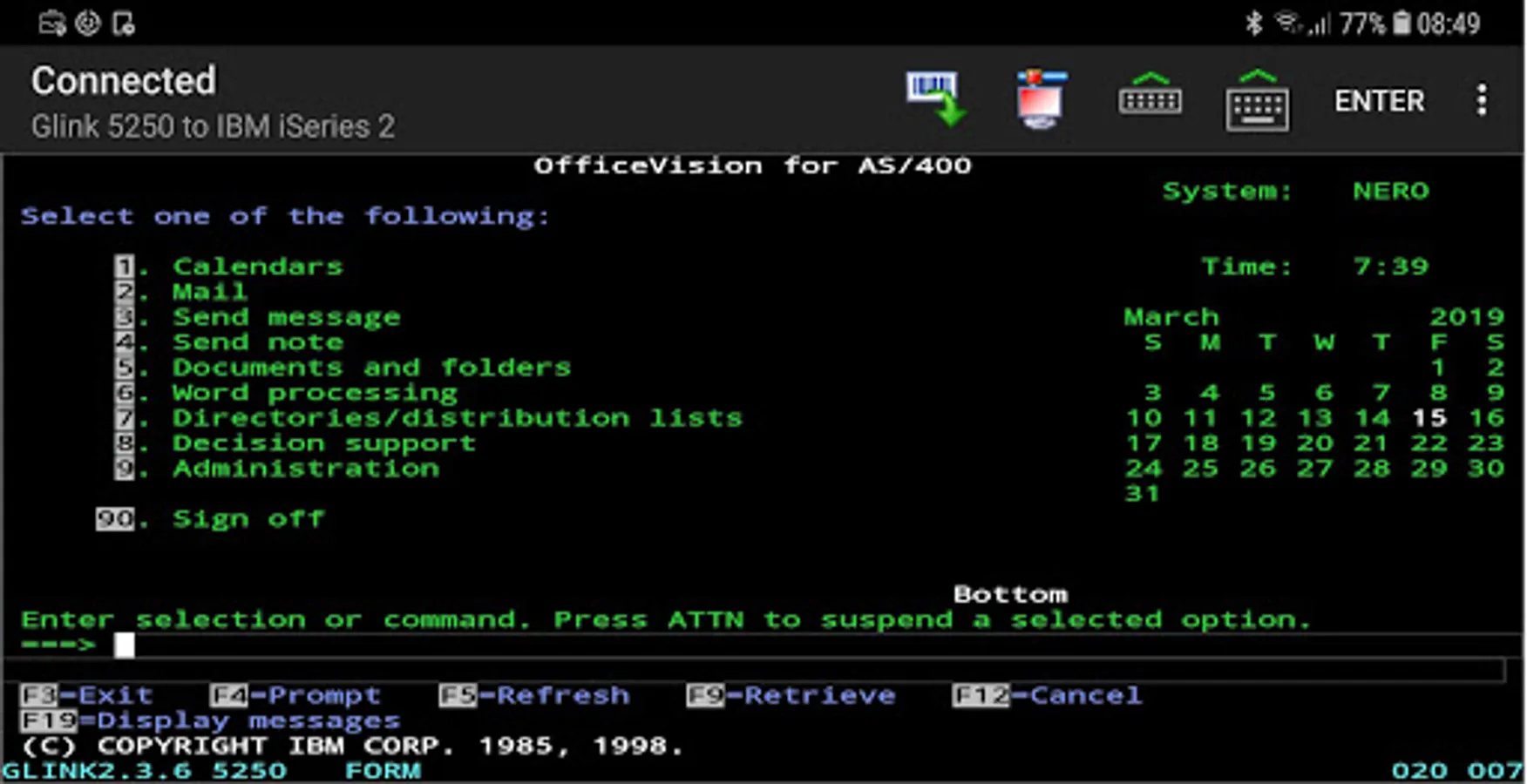The image size is (1527, 784).
Task: Select the Decision support option
Action: [x=296, y=443]
